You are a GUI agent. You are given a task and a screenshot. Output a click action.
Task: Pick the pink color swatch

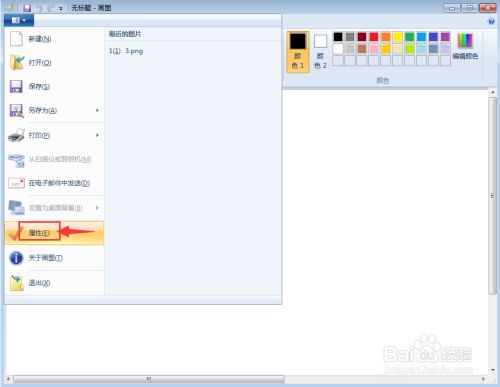click(x=374, y=49)
